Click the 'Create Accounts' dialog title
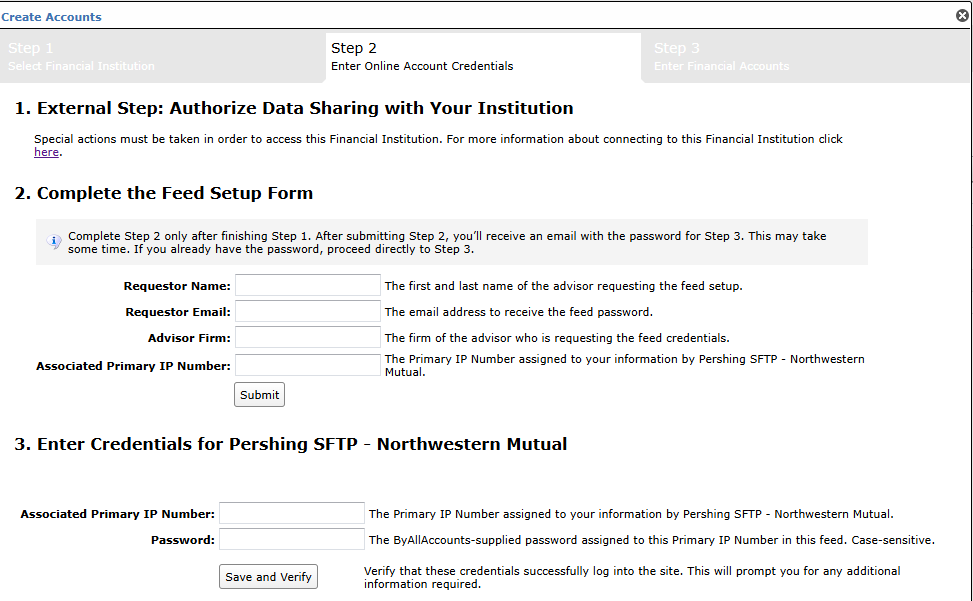This screenshot has width=973, height=601. click(x=52, y=17)
